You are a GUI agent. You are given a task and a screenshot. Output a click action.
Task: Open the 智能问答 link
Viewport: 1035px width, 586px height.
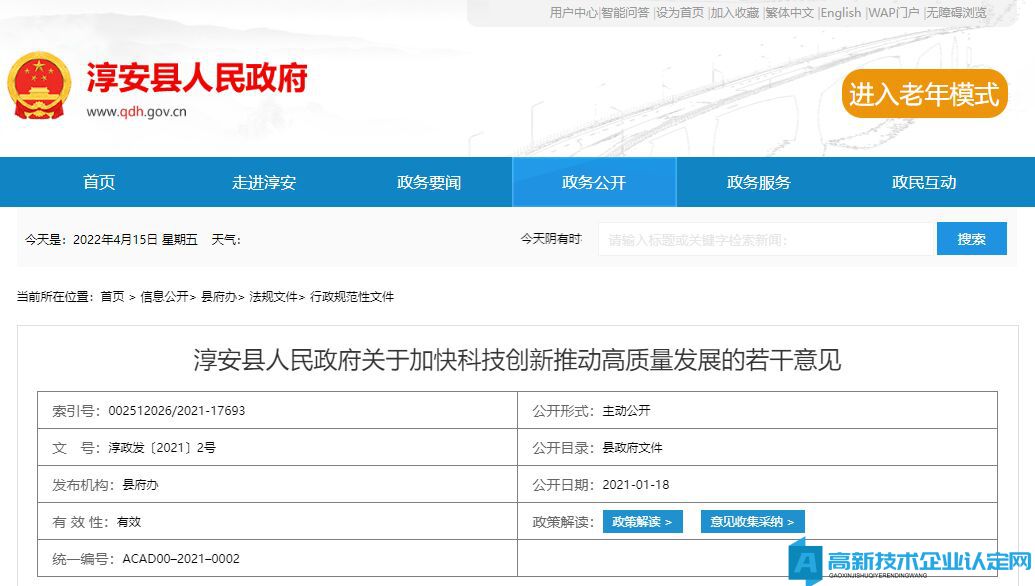625,13
